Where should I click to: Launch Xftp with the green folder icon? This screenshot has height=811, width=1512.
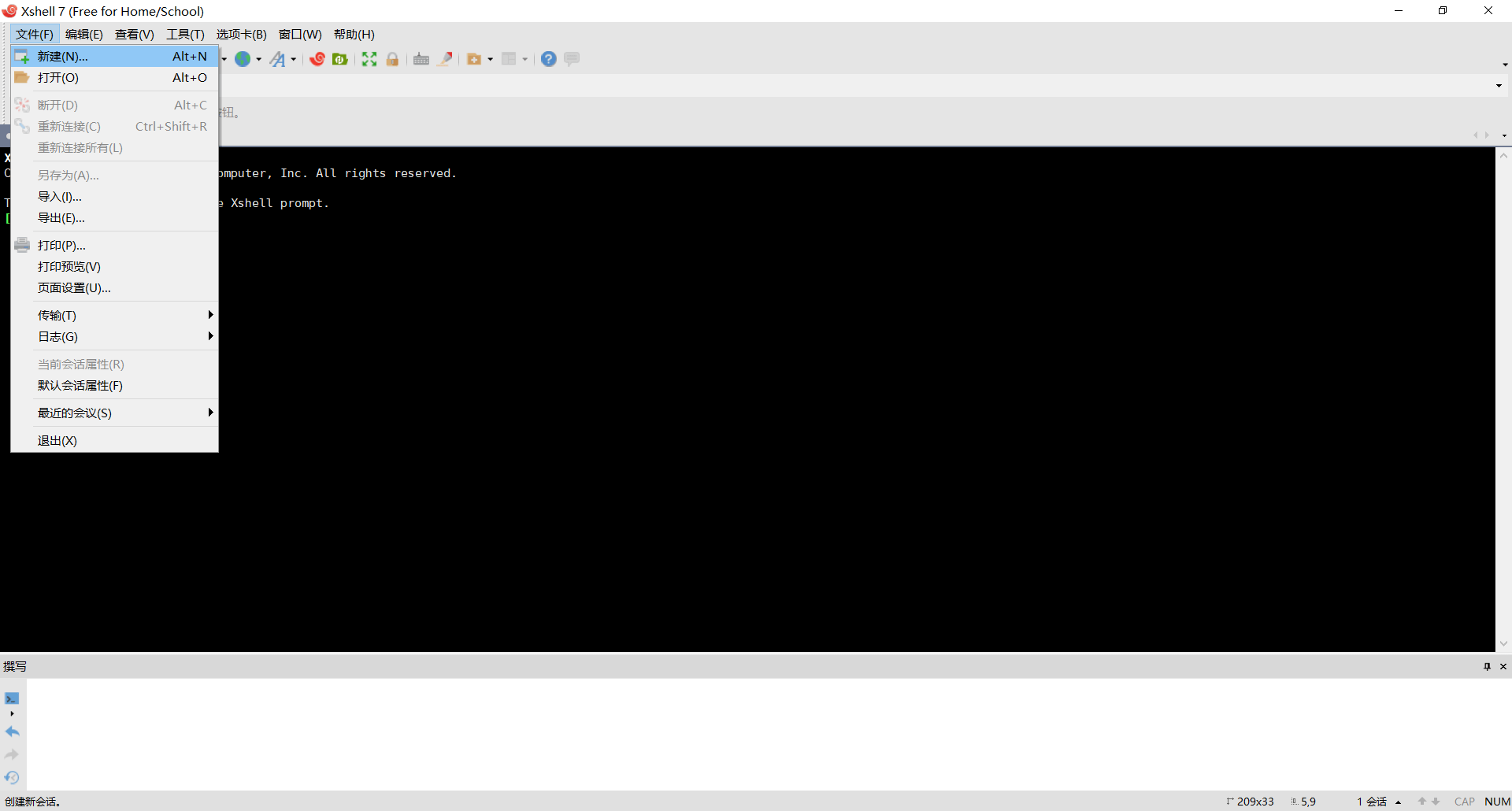pyautogui.click(x=340, y=59)
